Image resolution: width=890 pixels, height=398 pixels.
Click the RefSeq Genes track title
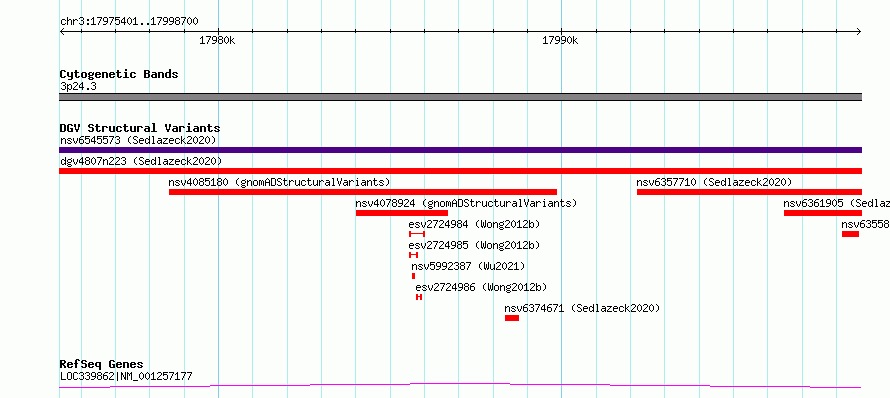(x=101, y=365)
